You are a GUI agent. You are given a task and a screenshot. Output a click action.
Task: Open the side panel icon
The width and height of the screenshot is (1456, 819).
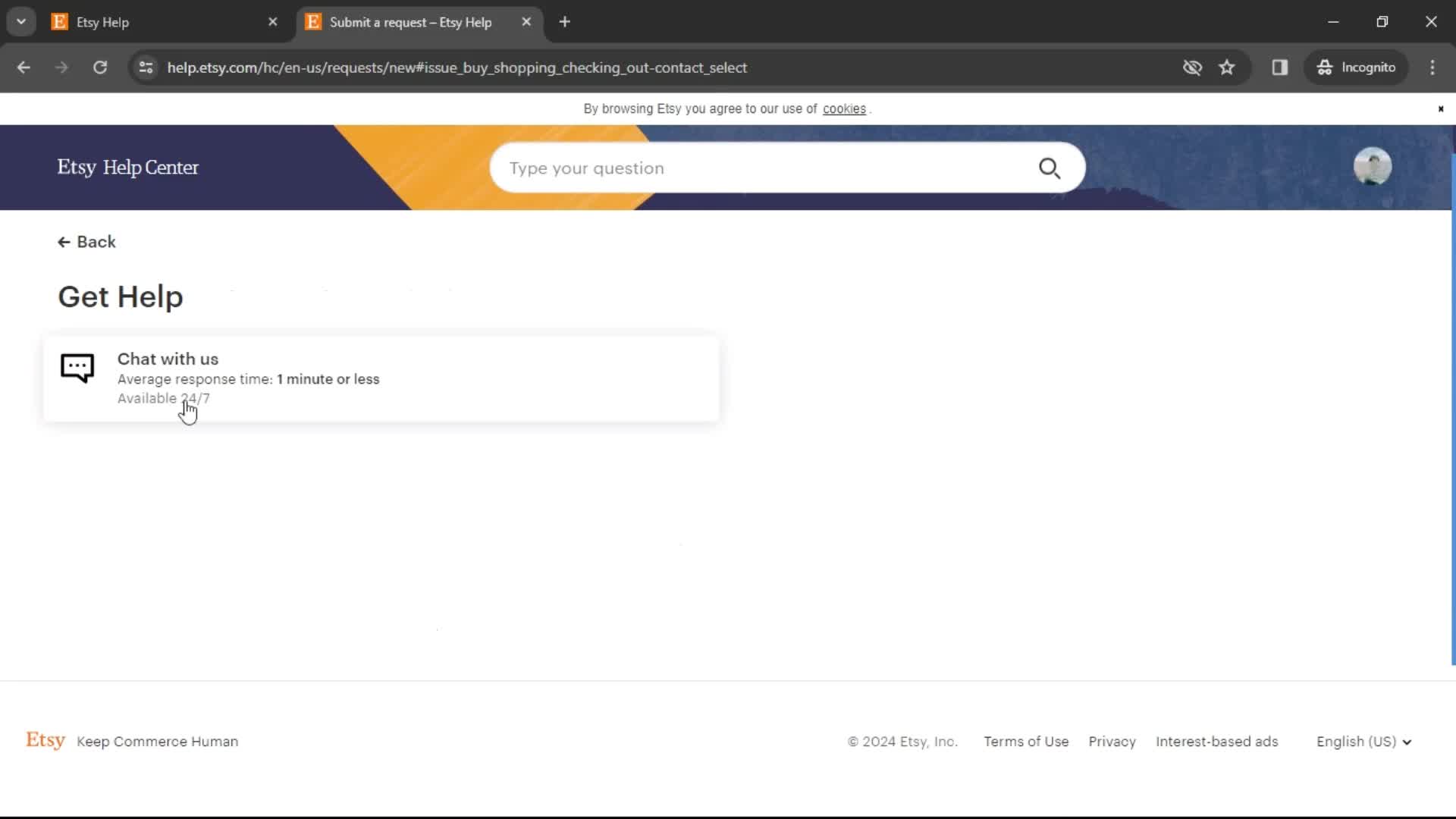tap(1280, 67)
